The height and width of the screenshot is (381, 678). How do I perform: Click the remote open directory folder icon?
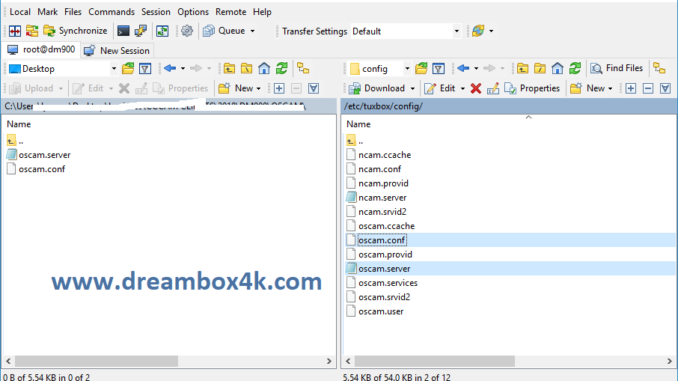pos(421,68)
